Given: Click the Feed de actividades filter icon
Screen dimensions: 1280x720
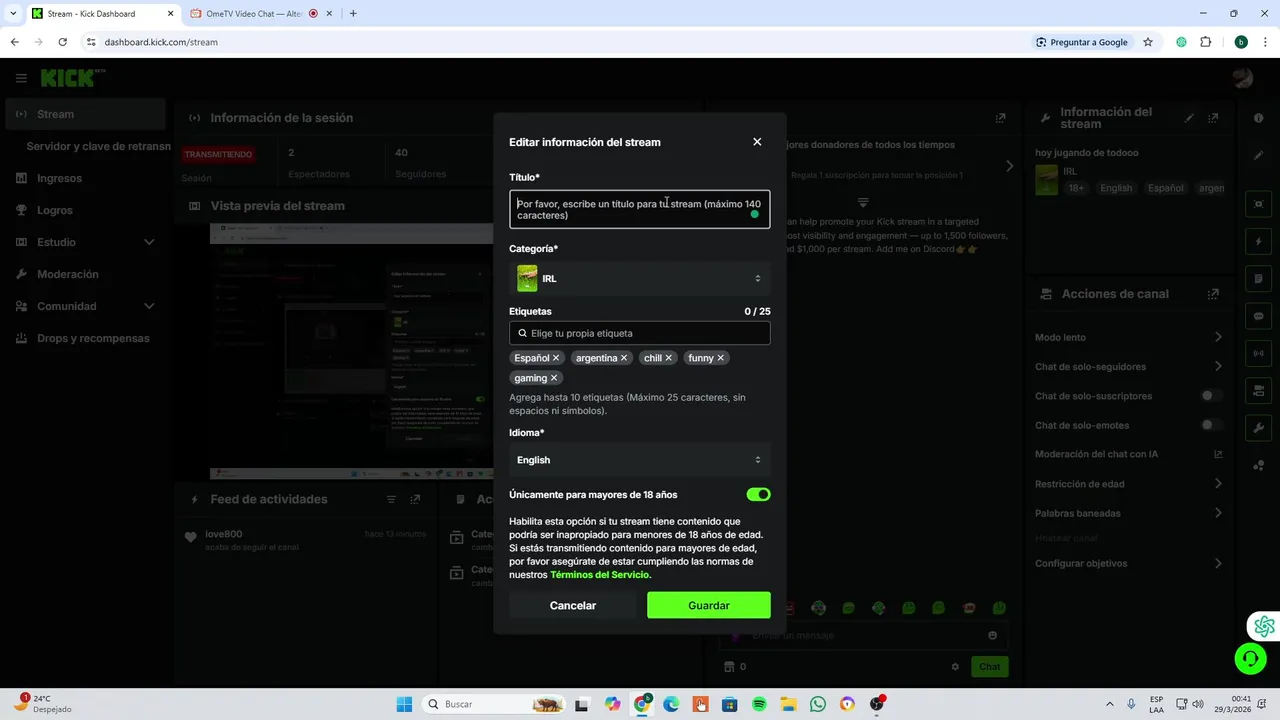Looking at the screenshot, I should pos(392,499).
